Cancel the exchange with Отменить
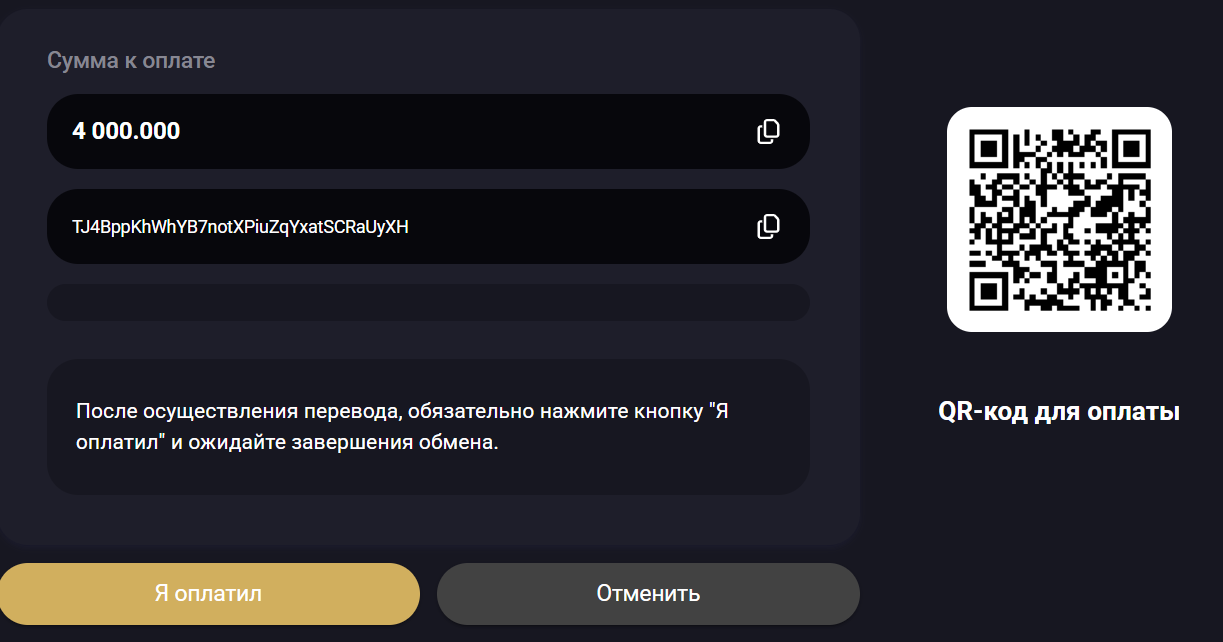Screen dimensions: 1223x642 [647, 593]
